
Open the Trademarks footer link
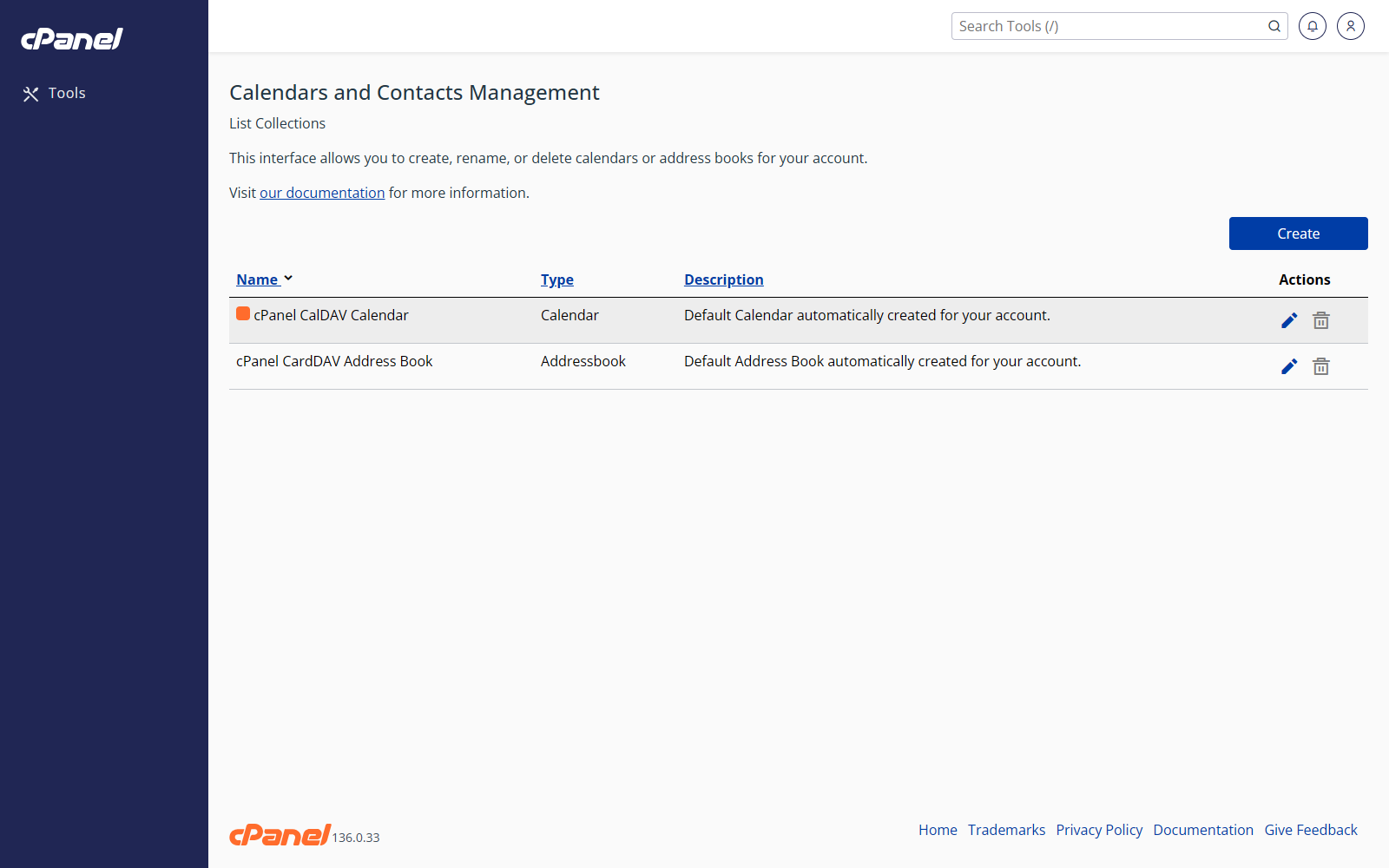point(1007,830)
